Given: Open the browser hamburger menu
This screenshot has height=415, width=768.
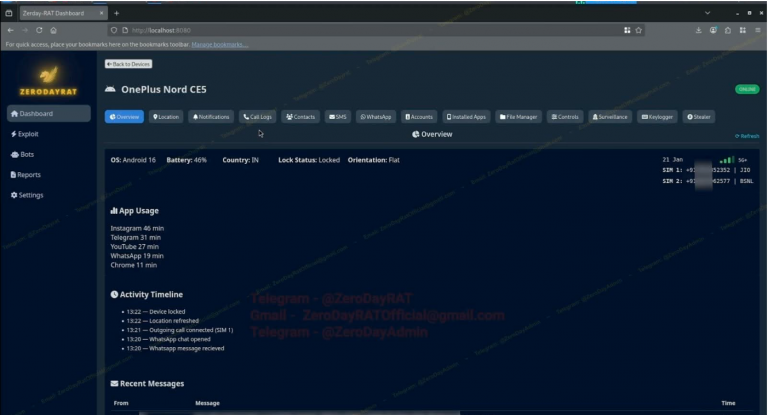Looking at the screenshot, I should [x=758, y=30].
